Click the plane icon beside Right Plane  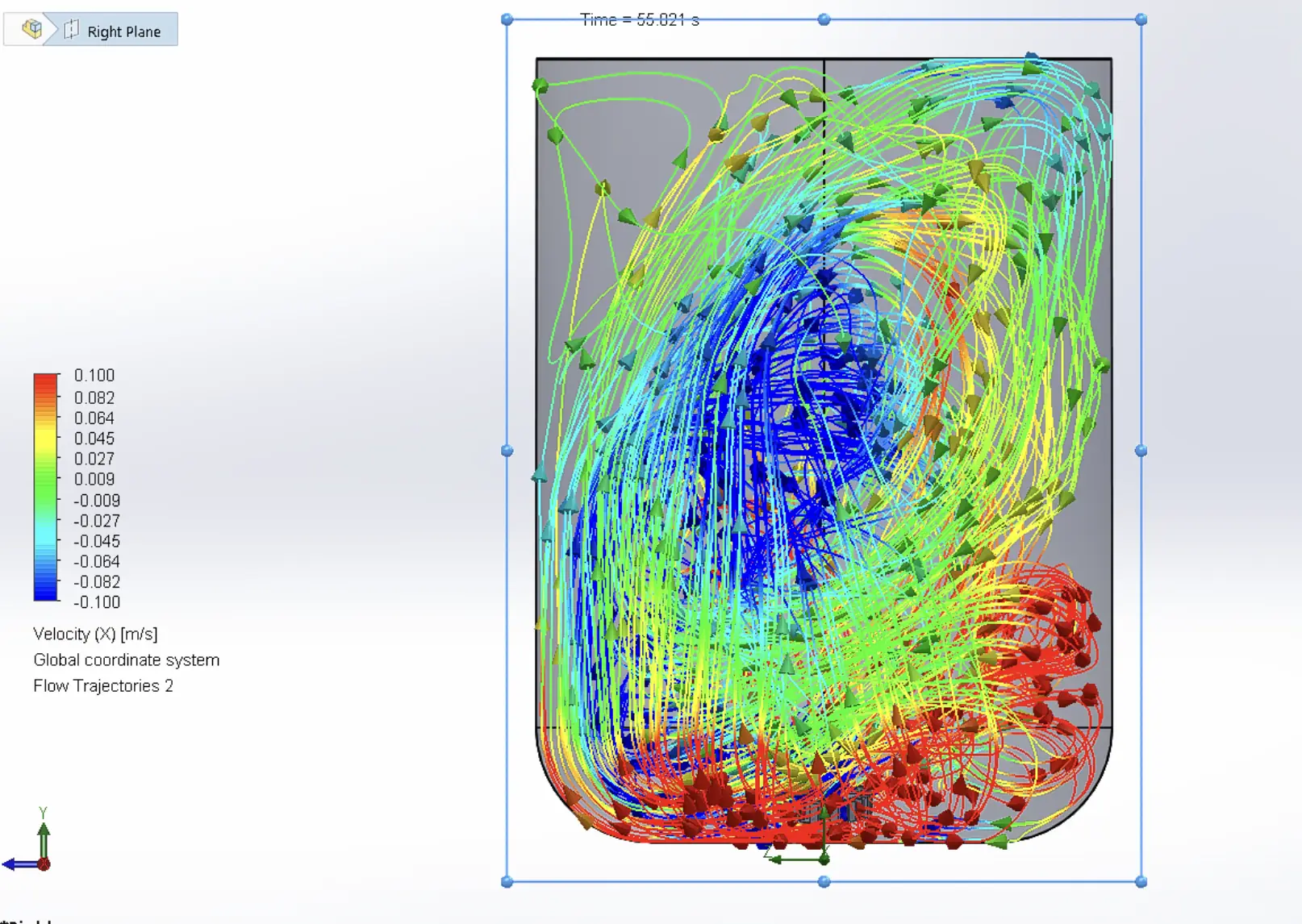coord(72,30)
